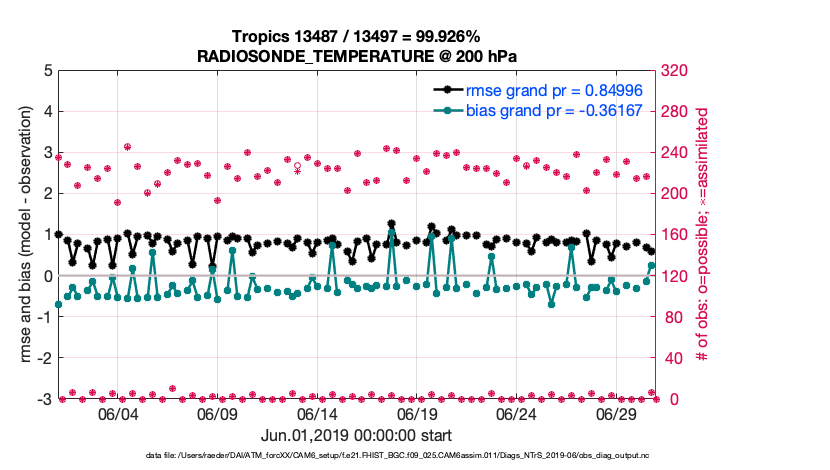Image resolution: width=830 pixels, height=470 pixels.
Task: Click the Tropics 13487 / 13497 title line
Action: tap(357, 37)
